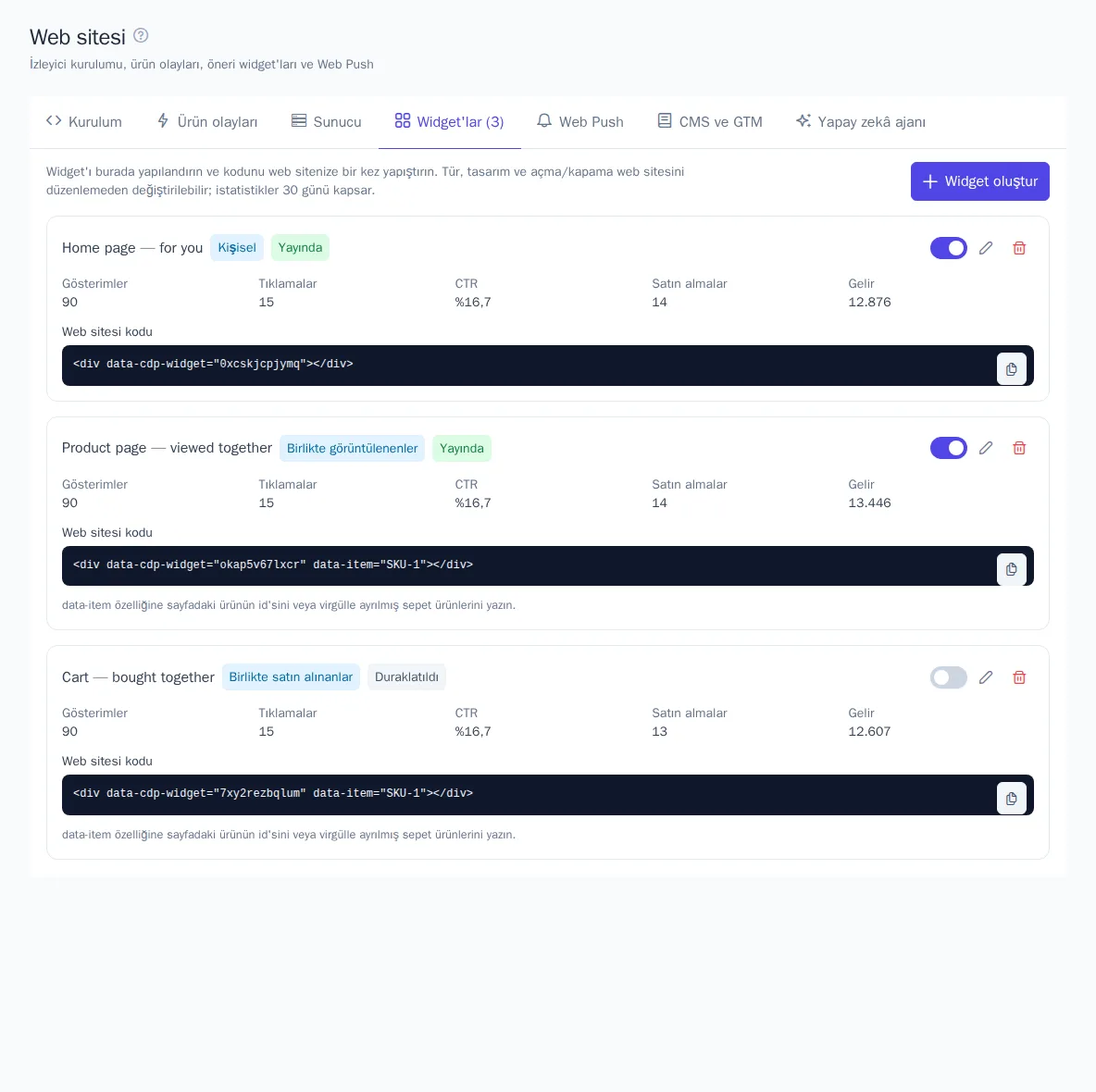This screenshot has height=1092, width=1096.
Task: Disable the Home page — for you widget
Action: coord(949,248)
